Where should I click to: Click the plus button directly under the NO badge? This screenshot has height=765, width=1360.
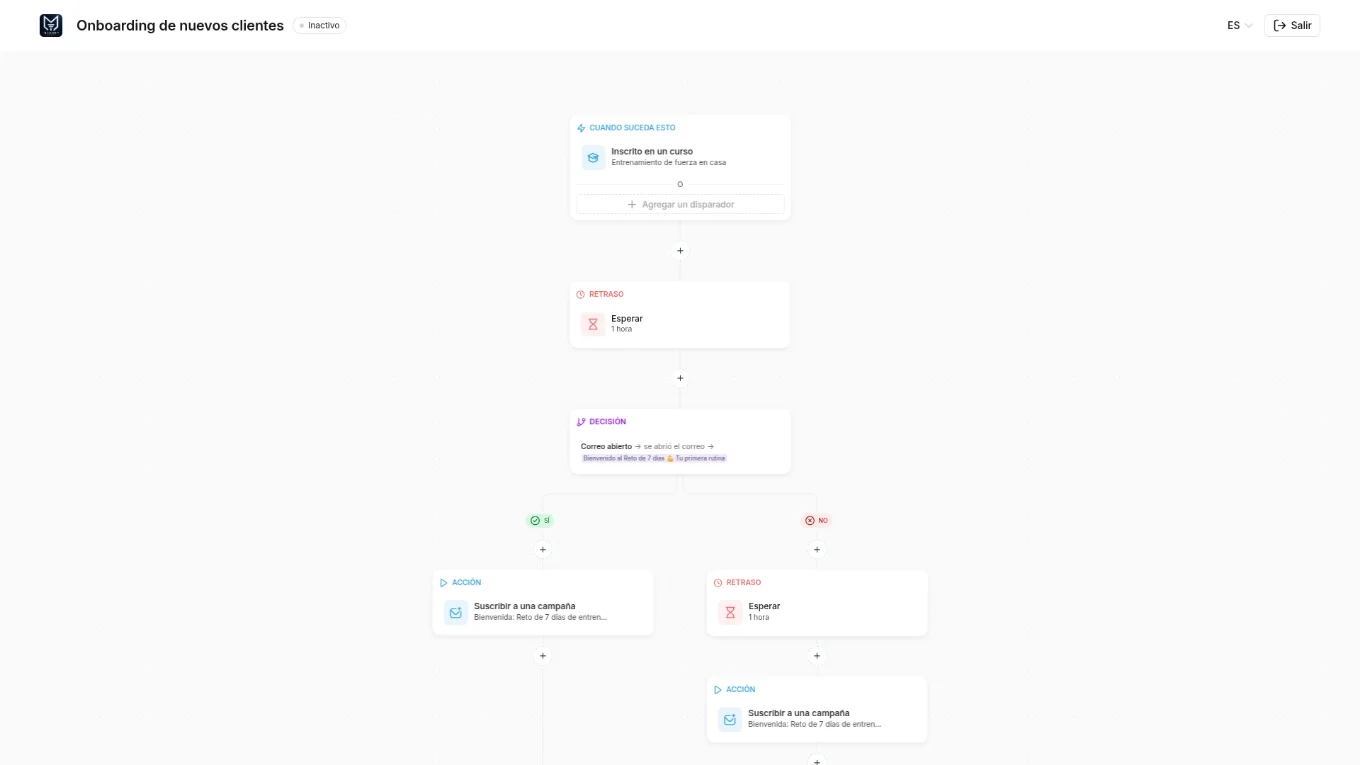[x=817, y=549]
